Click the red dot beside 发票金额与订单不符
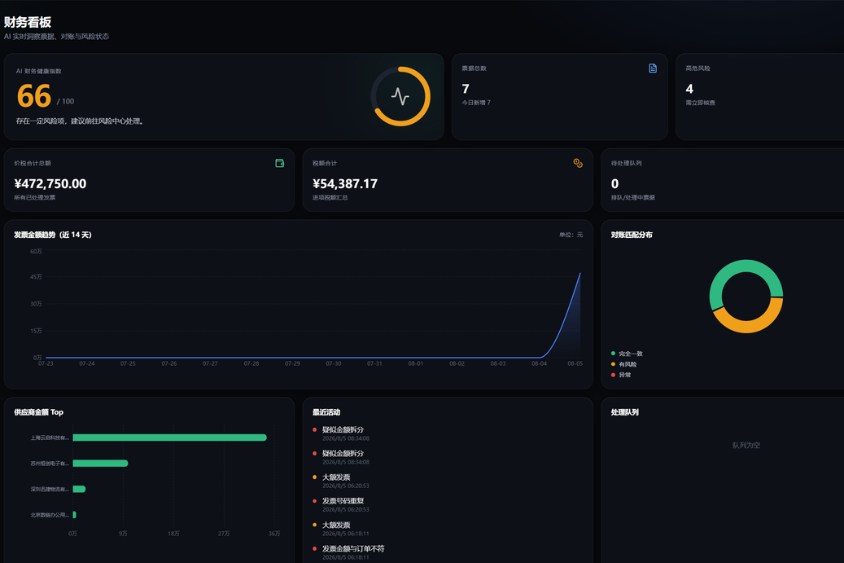 [314, 548]
